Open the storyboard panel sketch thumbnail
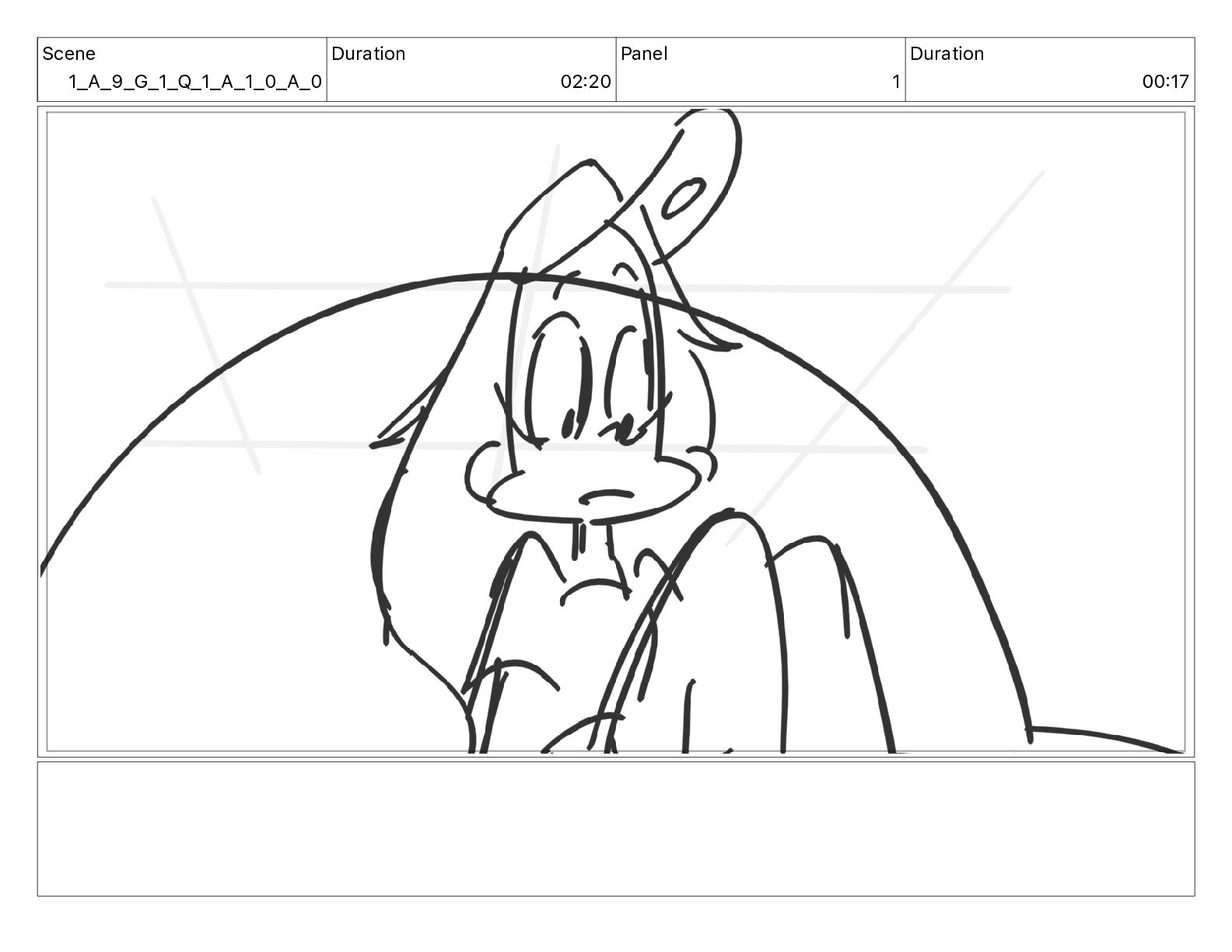The width and height of the screenshot is (1232, 952). [616, 432]
